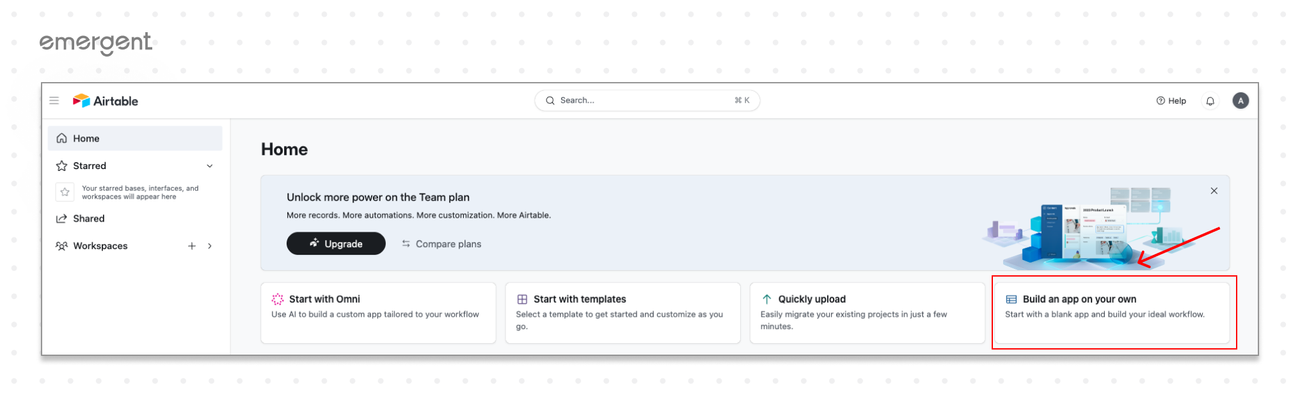Click the Help question mark icon
This screenshot has height=406, width=1300.
[x=1161, y=101]
